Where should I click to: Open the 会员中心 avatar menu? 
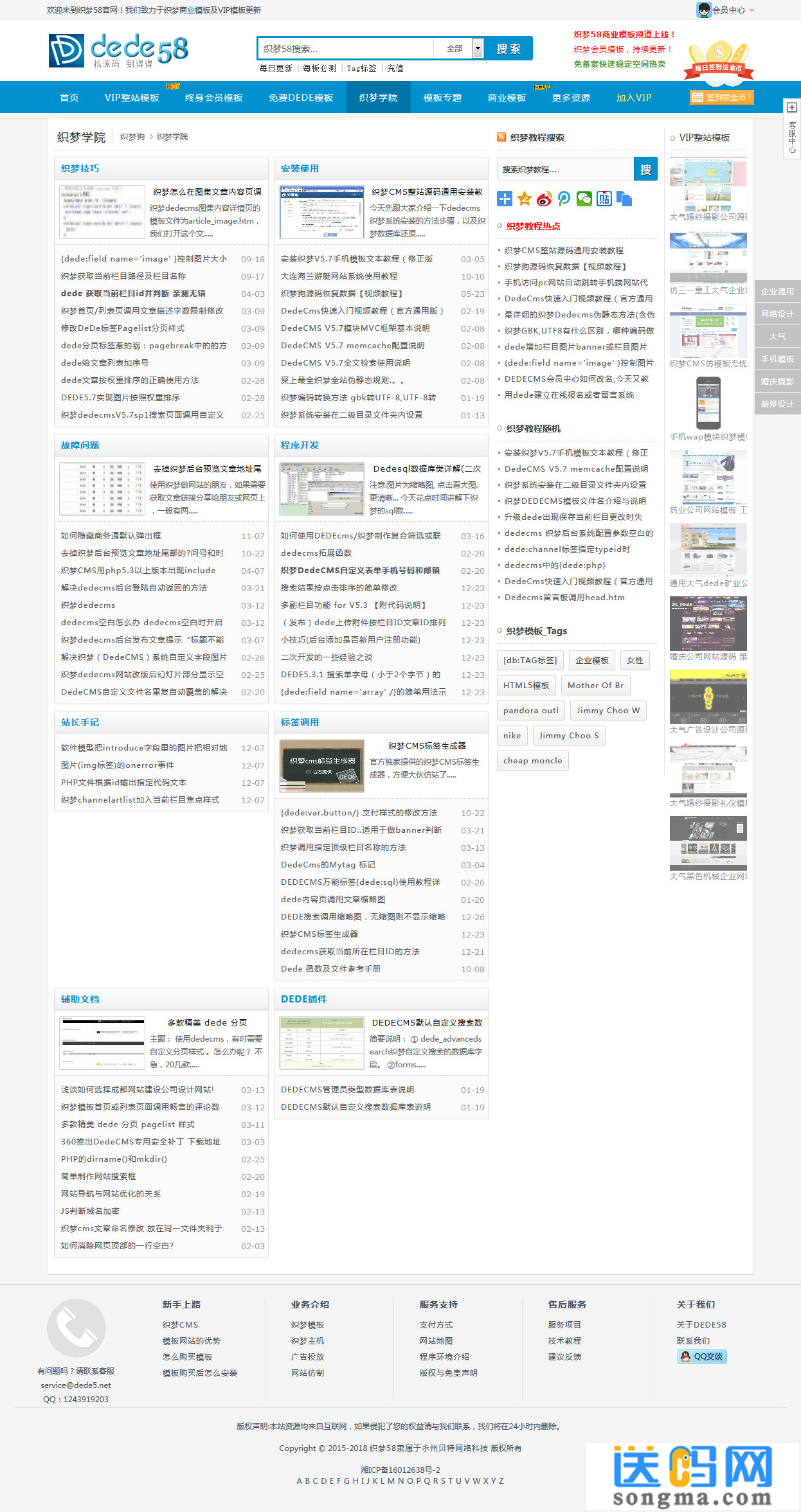pyautogui.click(x=725, y=10)
